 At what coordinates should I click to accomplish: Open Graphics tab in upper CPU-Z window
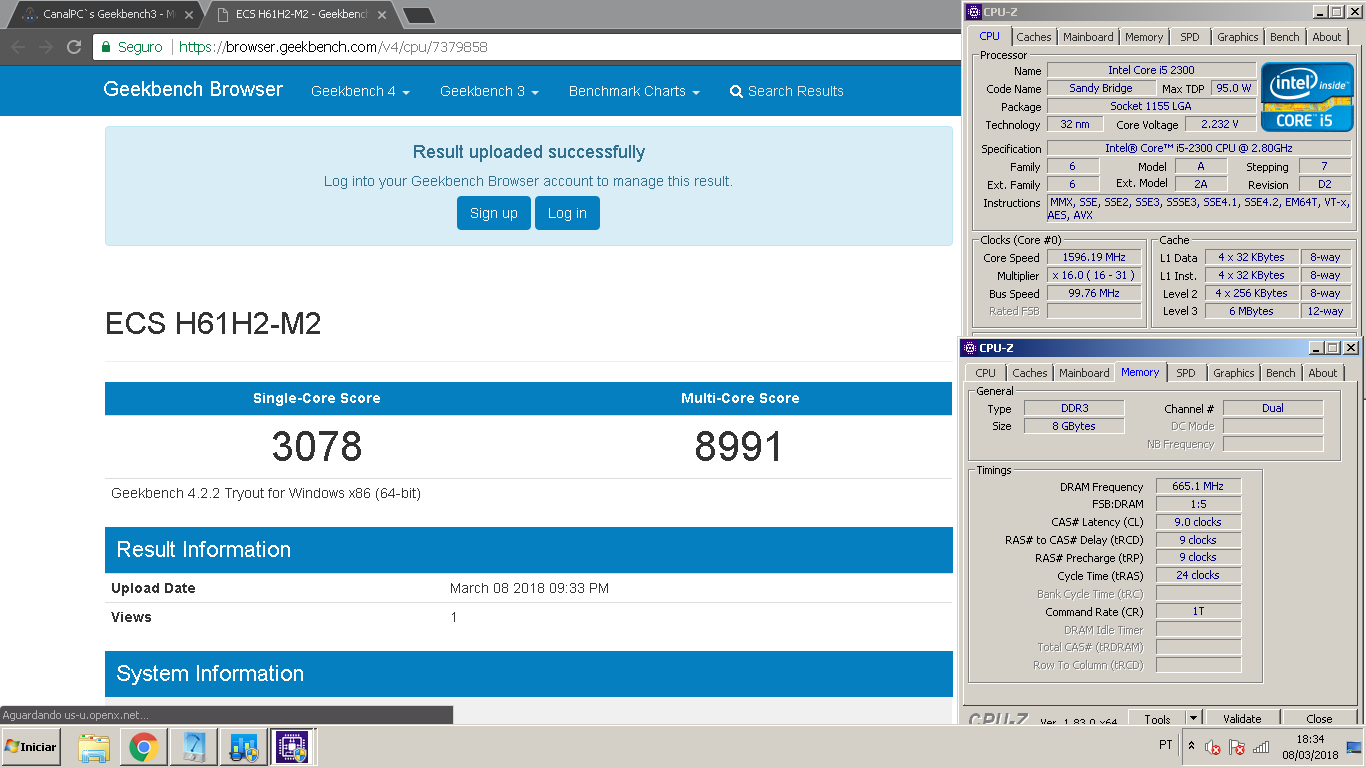[x=1237, y=37]
